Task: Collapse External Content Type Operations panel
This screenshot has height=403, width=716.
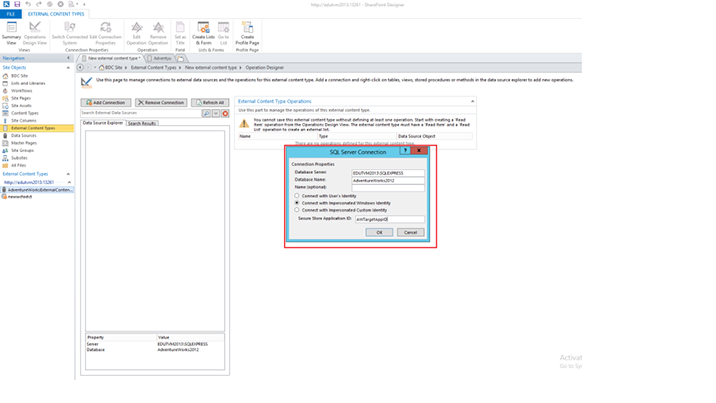Action: [473, 101]
